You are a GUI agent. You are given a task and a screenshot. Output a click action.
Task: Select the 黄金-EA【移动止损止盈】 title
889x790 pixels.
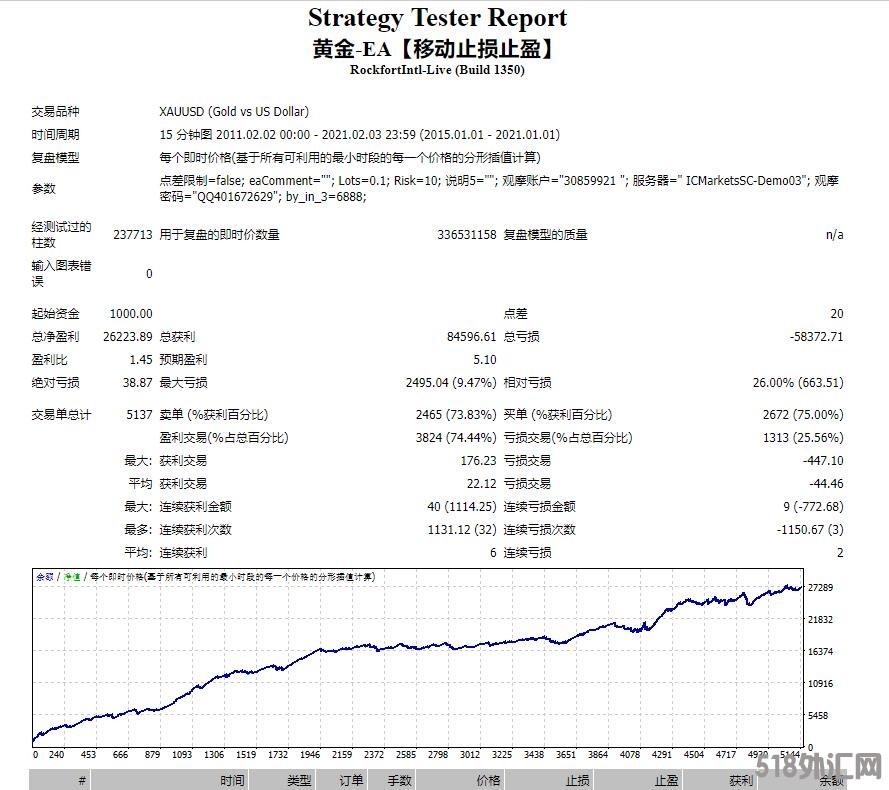435,49
